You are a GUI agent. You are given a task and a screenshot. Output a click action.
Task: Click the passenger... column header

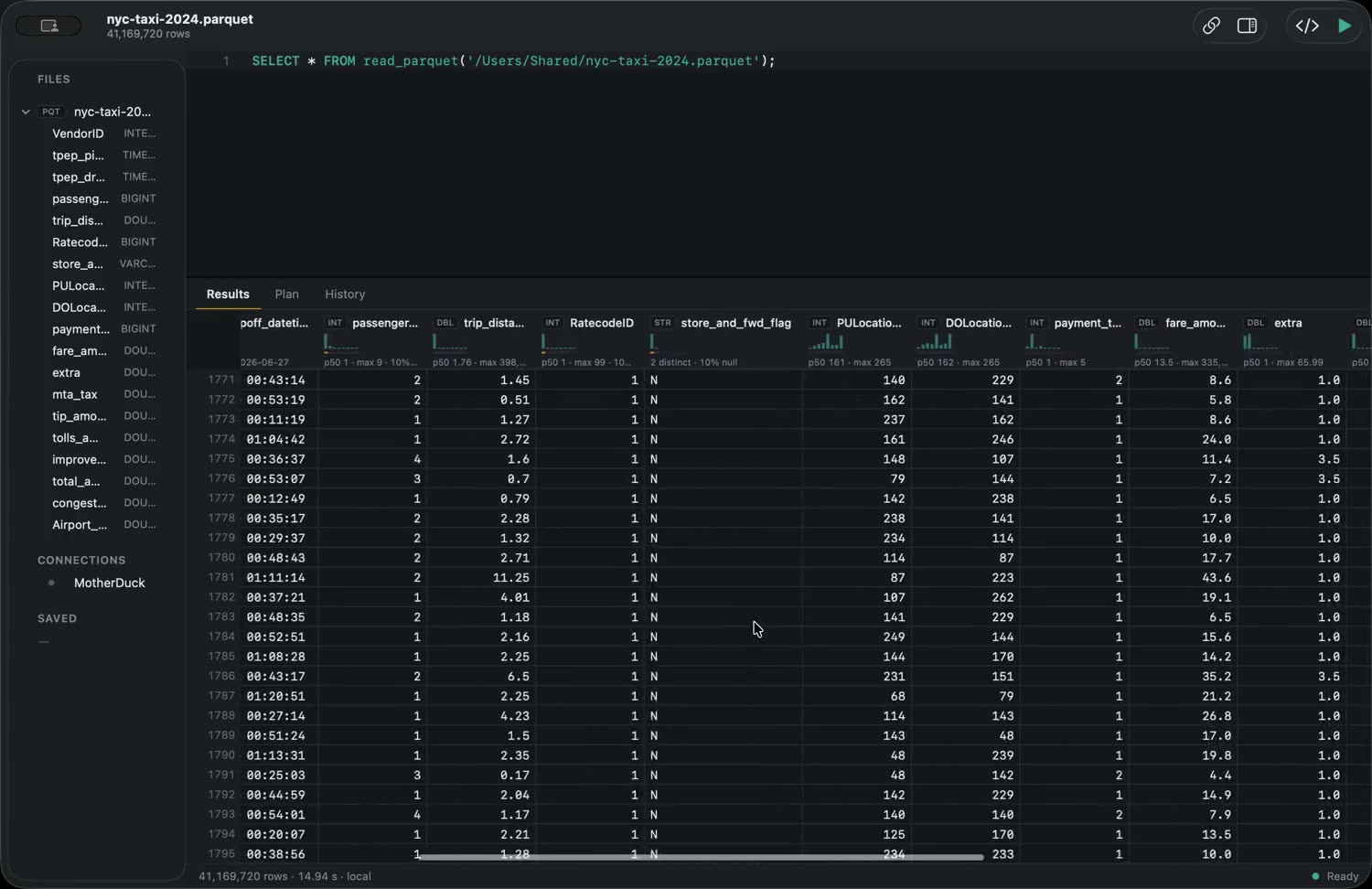(x=384, y=323)
